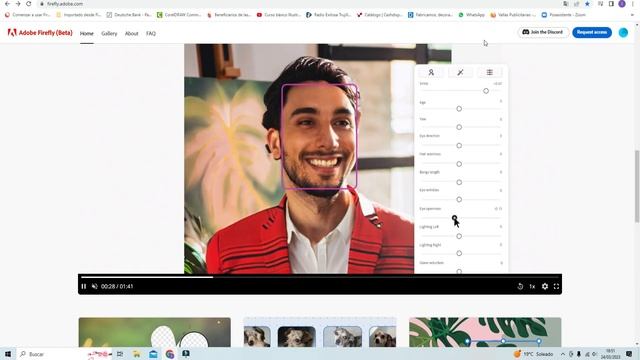Open the weather widget showing Soleado
640x360 pixels.
534,354
